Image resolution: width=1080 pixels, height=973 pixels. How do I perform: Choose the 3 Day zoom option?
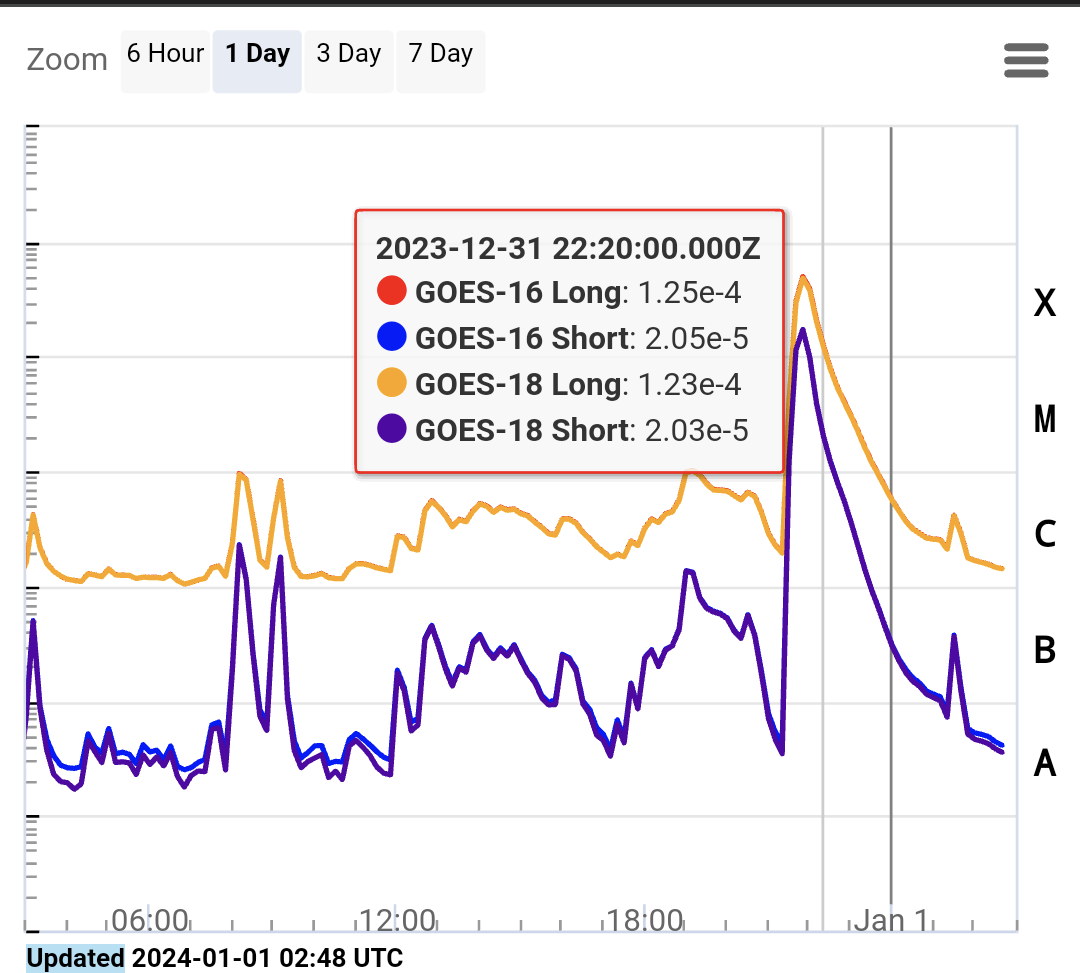point(349,55)
